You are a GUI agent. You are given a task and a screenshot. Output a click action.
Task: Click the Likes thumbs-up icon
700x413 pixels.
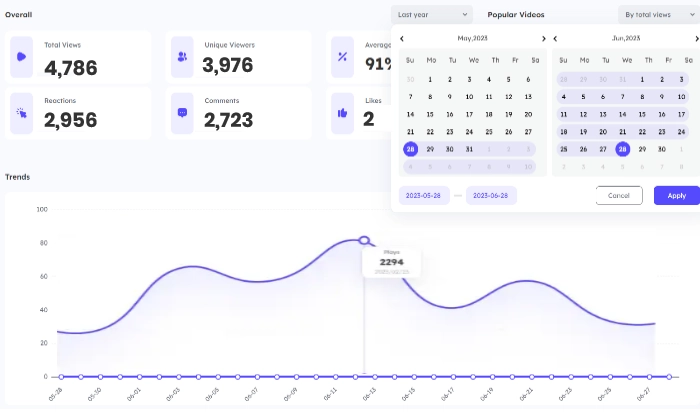342,113
